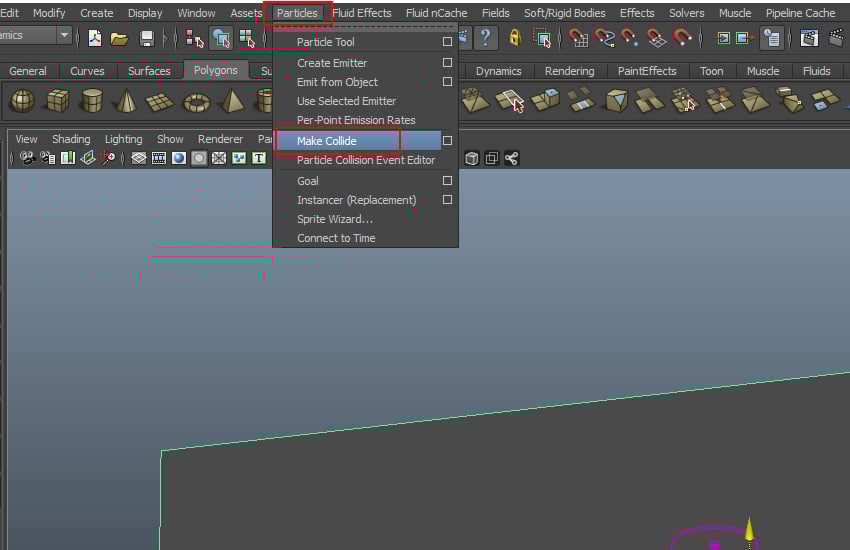Enable the snap to grids magnet
The width and height of the screenshot is (850, 550).
(579, 38)
